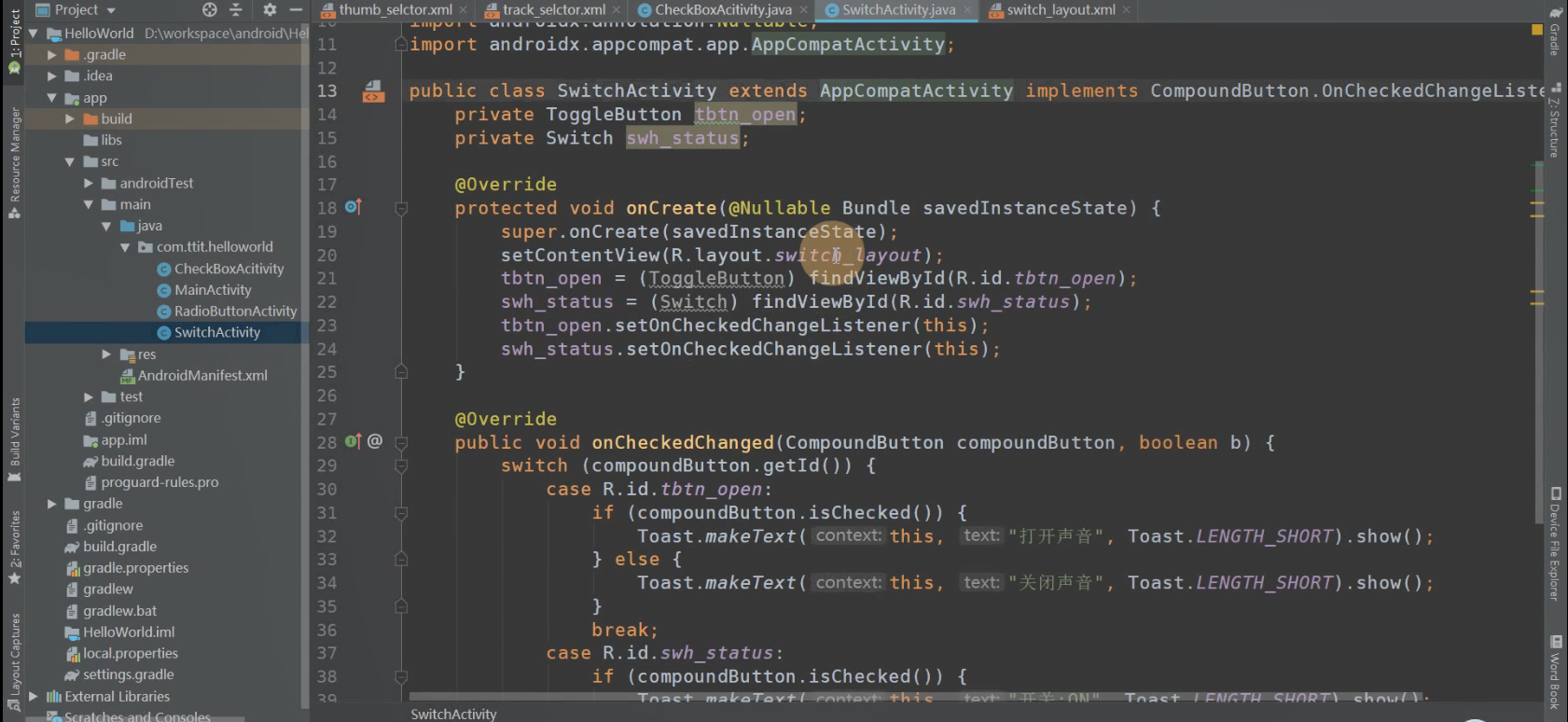Open Resource Manager tool window
The image size is (1568, 722).
point(14,162)
